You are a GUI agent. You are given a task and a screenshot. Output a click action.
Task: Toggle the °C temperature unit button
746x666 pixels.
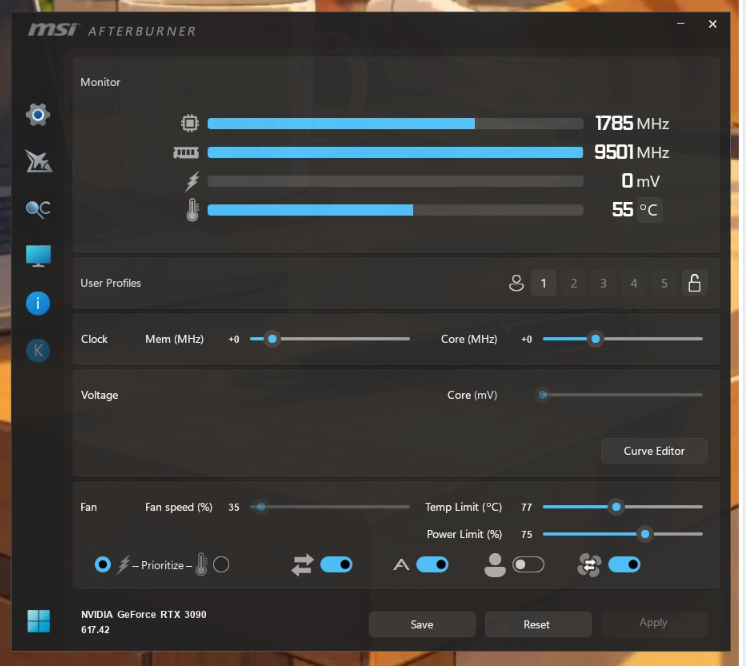tap(648, 210)
